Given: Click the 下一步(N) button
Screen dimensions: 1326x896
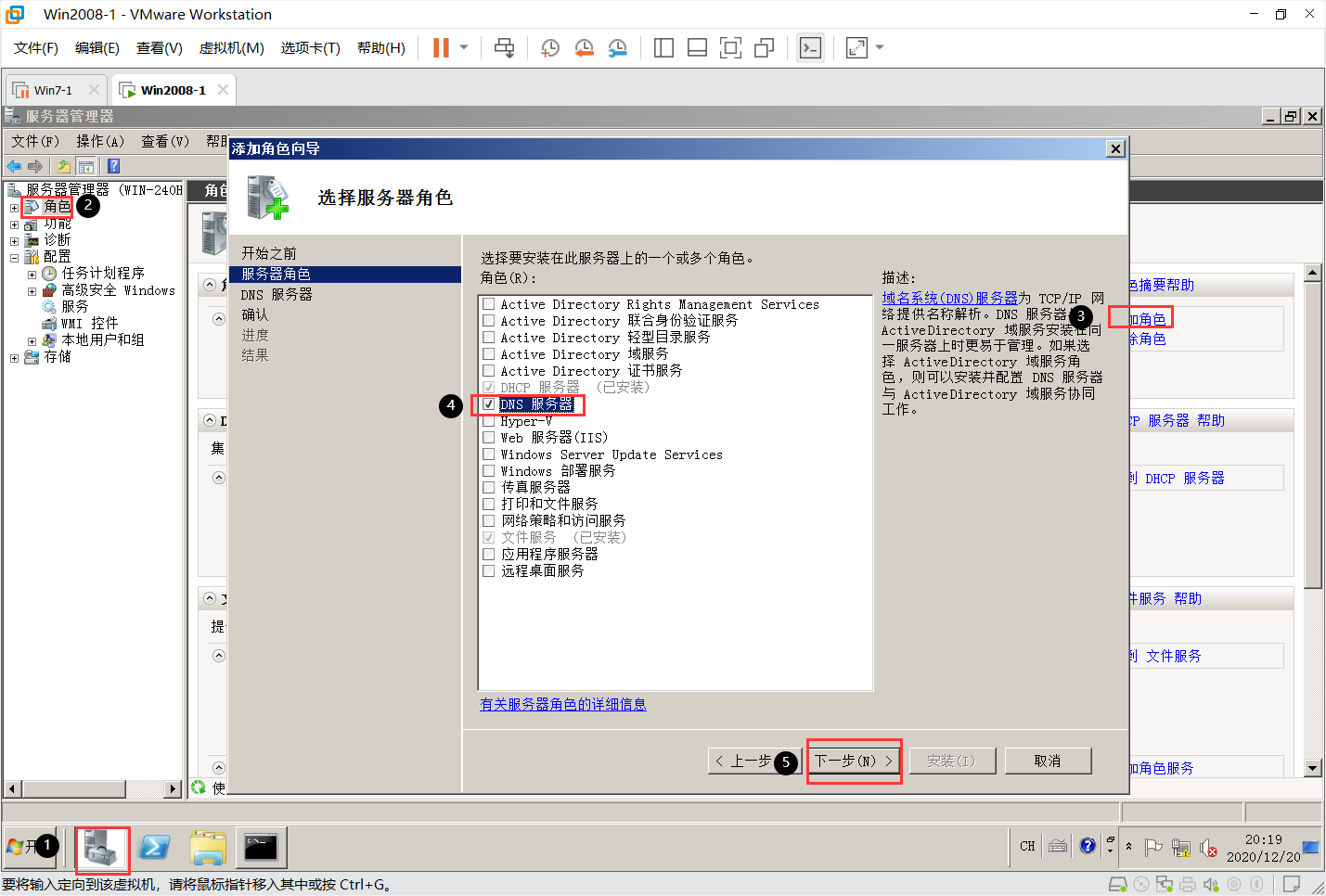Looking at the screenshot, I should 854,761.
